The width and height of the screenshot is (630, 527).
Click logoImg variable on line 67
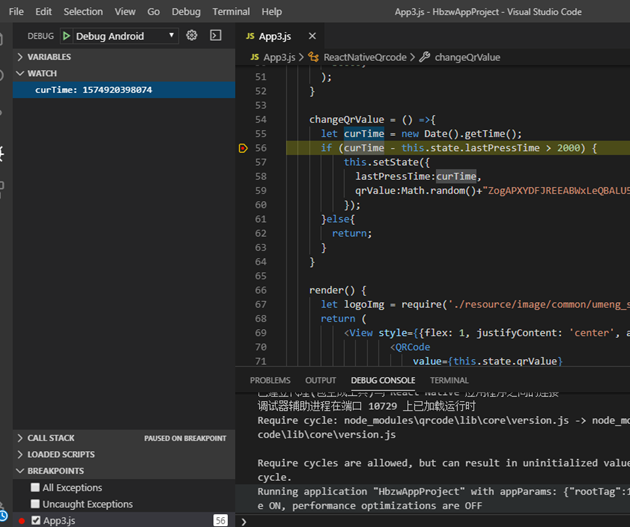364,304
